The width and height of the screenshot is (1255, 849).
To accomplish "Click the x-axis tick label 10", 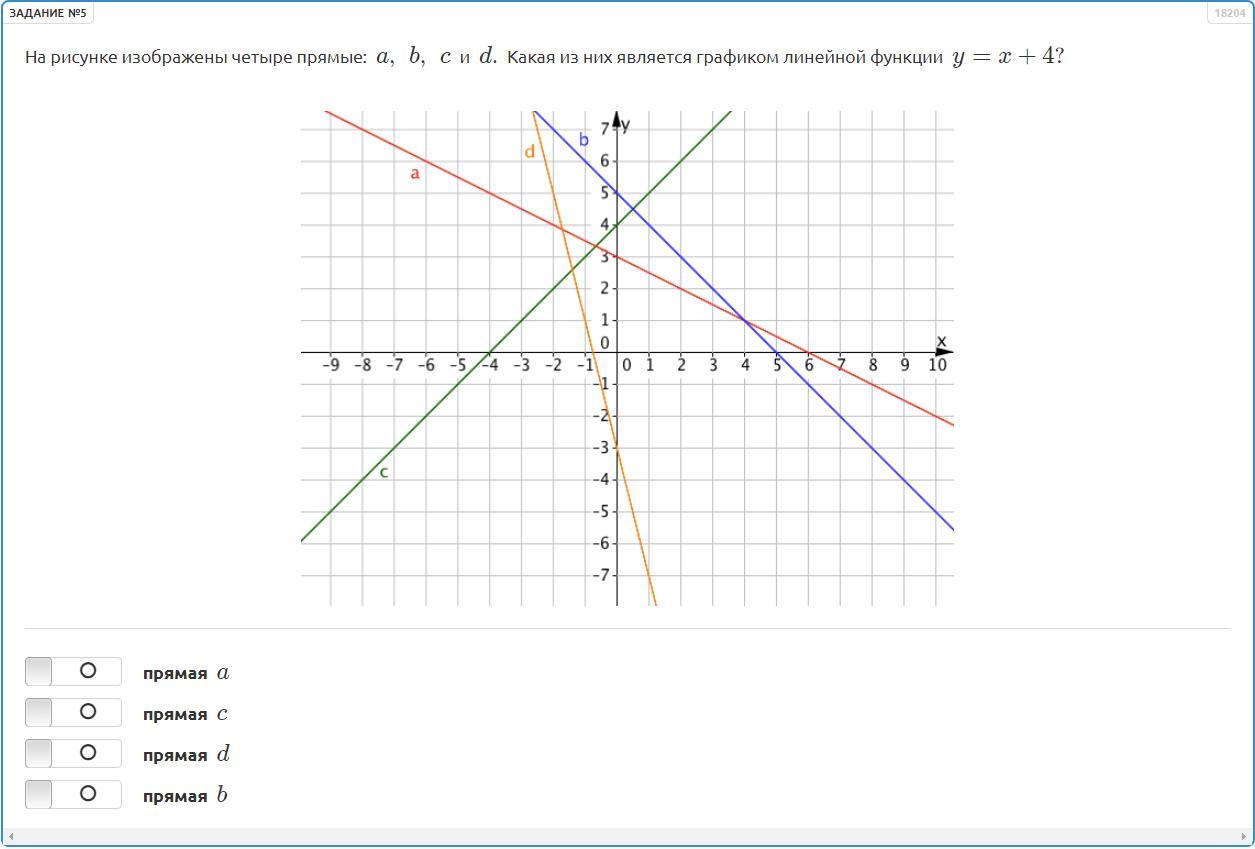I will (x=937, y=365).
